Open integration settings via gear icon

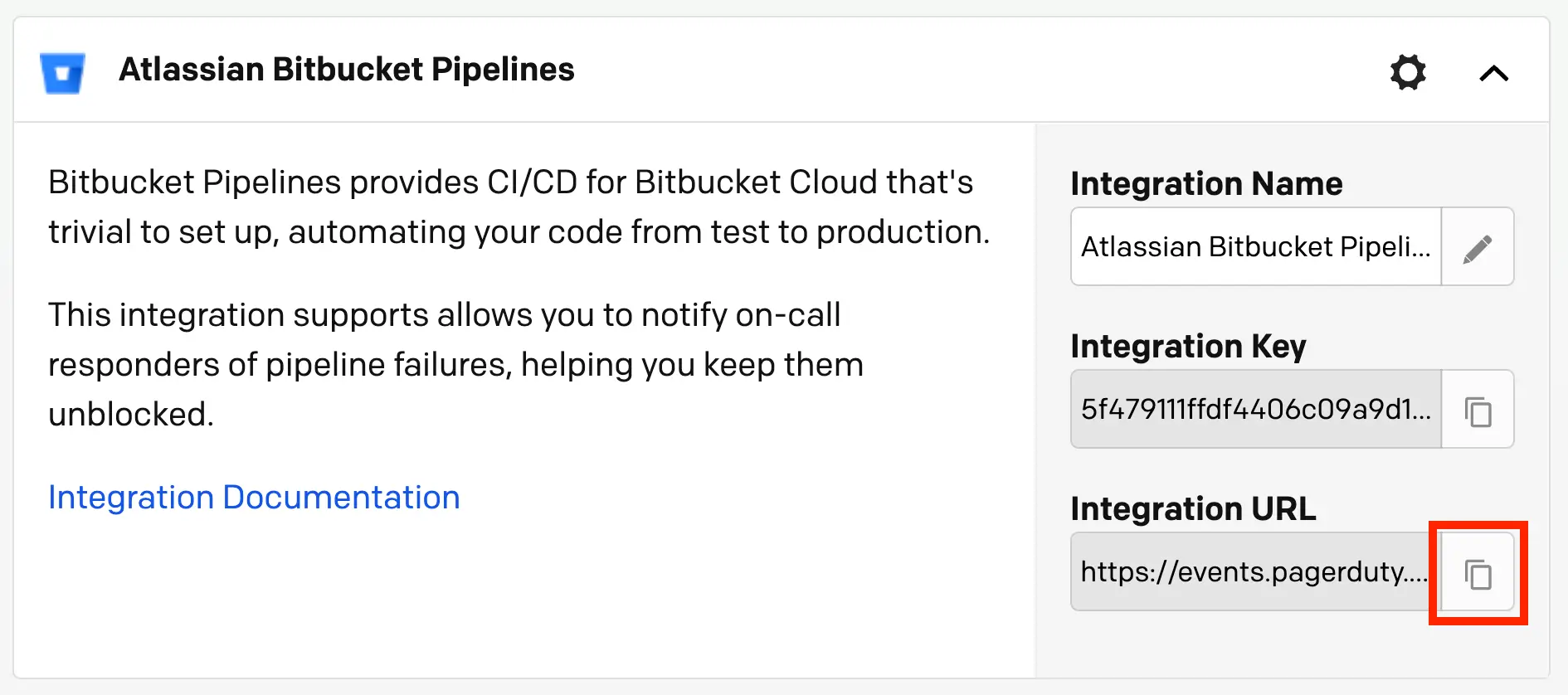(1408, 72)
